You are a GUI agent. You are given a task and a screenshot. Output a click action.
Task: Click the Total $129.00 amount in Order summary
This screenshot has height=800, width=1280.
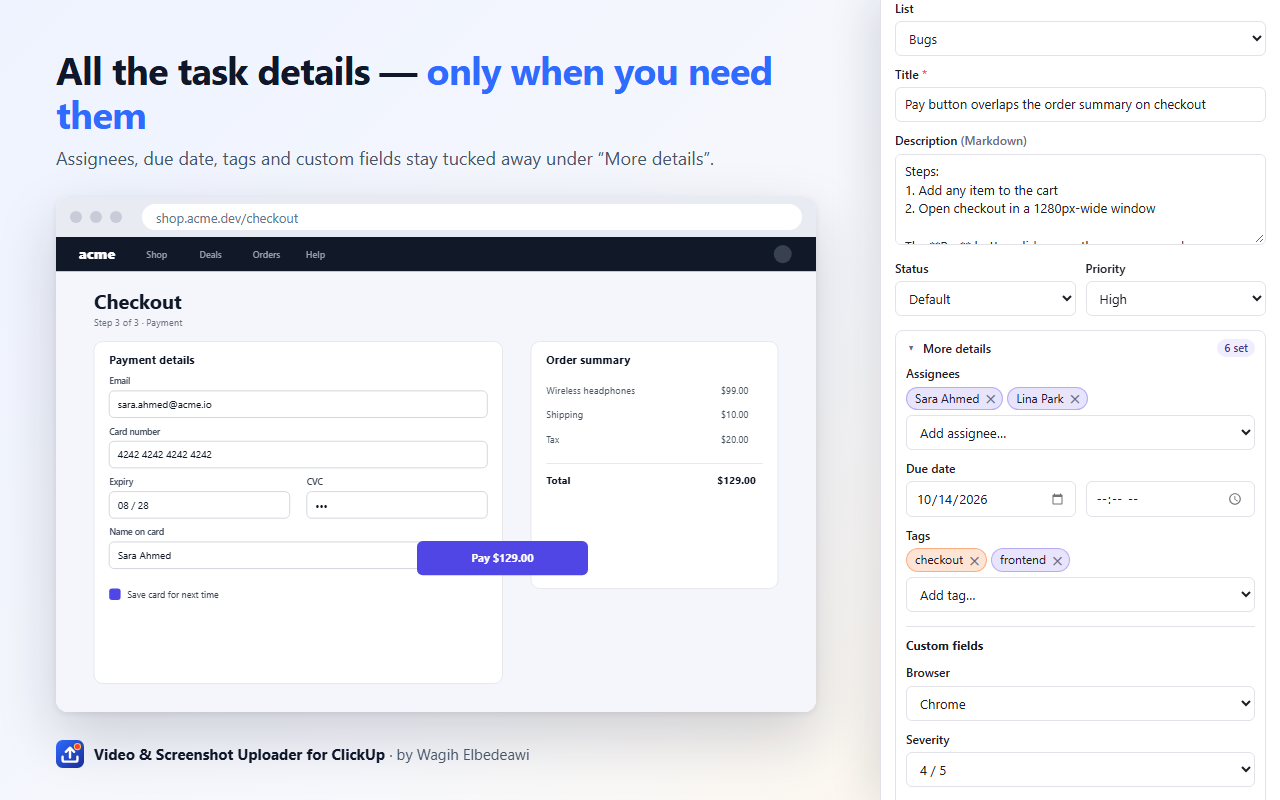pyautogui.click(x=736, y=481)
